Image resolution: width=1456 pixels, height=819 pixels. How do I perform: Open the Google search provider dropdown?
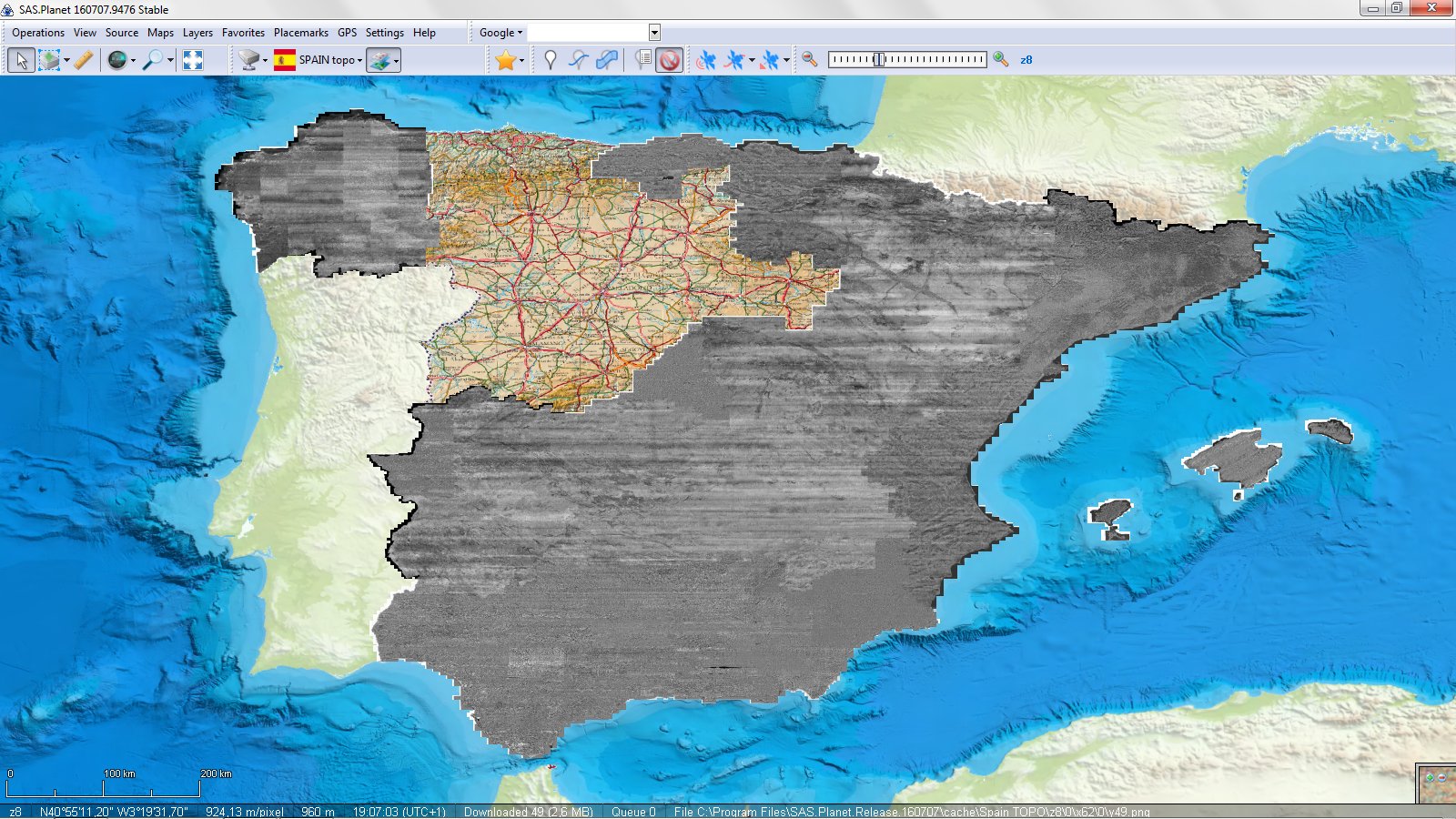tap(500, 33)
